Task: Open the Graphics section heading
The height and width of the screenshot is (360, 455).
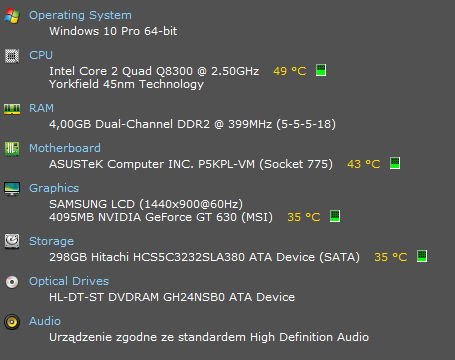Action: click(x=54, y=188)
